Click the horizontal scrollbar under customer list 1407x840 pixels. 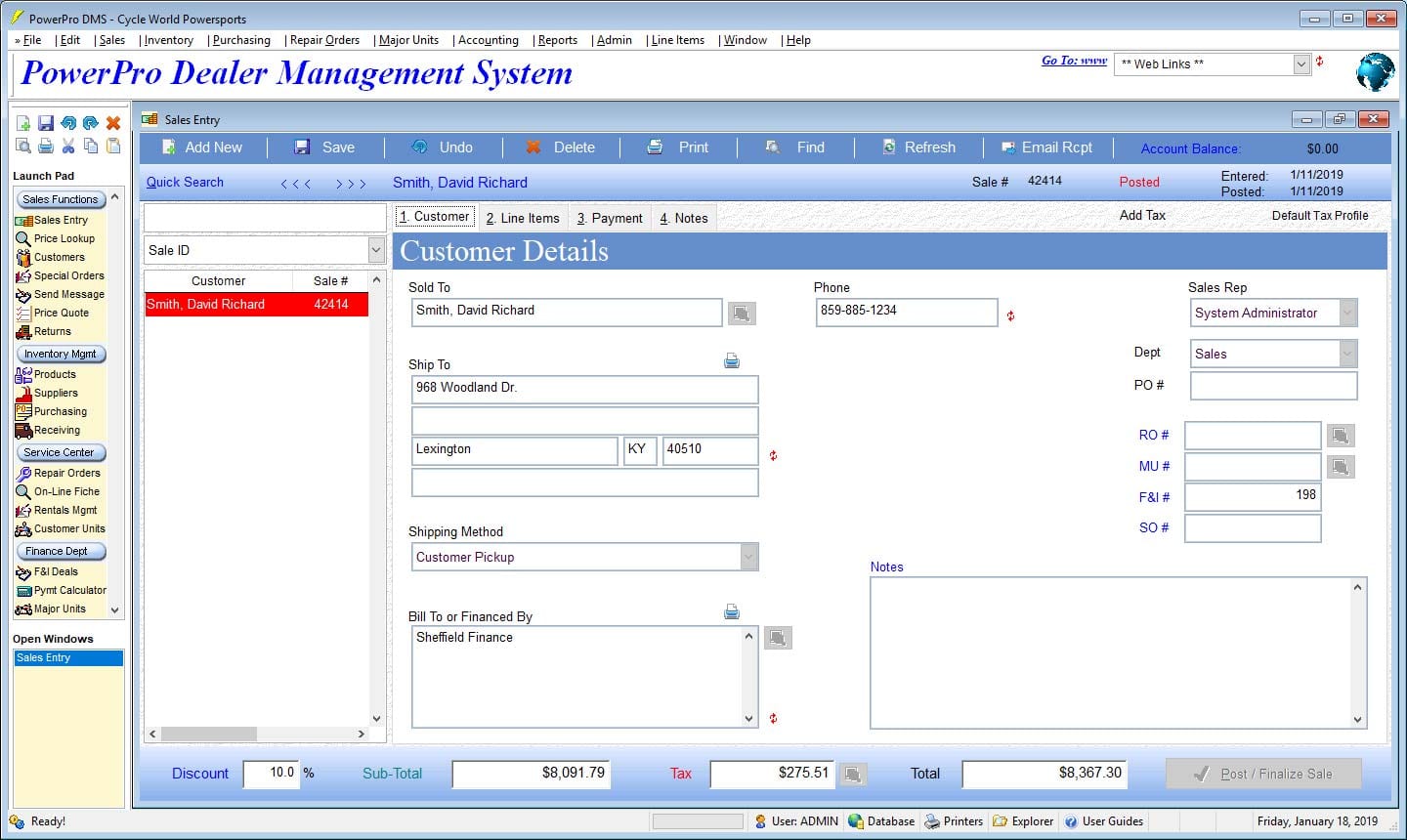[x=256, y=734]
